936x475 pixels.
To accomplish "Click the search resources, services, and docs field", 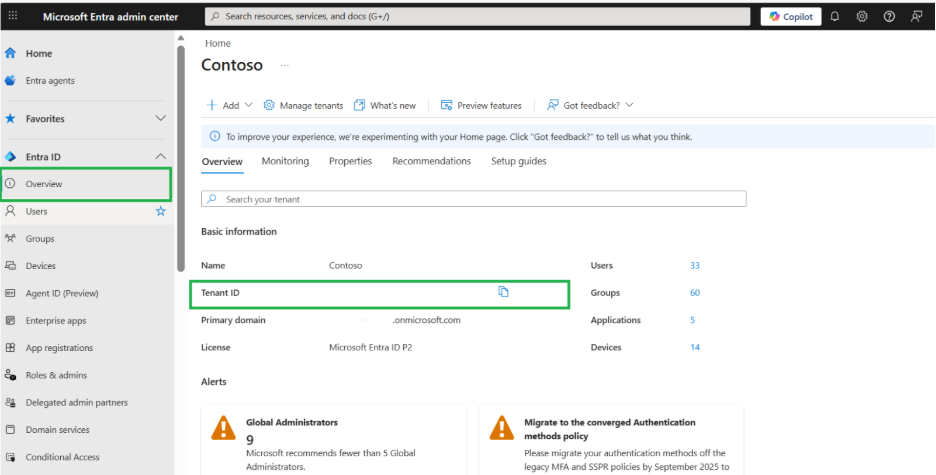I will [478, 17].
